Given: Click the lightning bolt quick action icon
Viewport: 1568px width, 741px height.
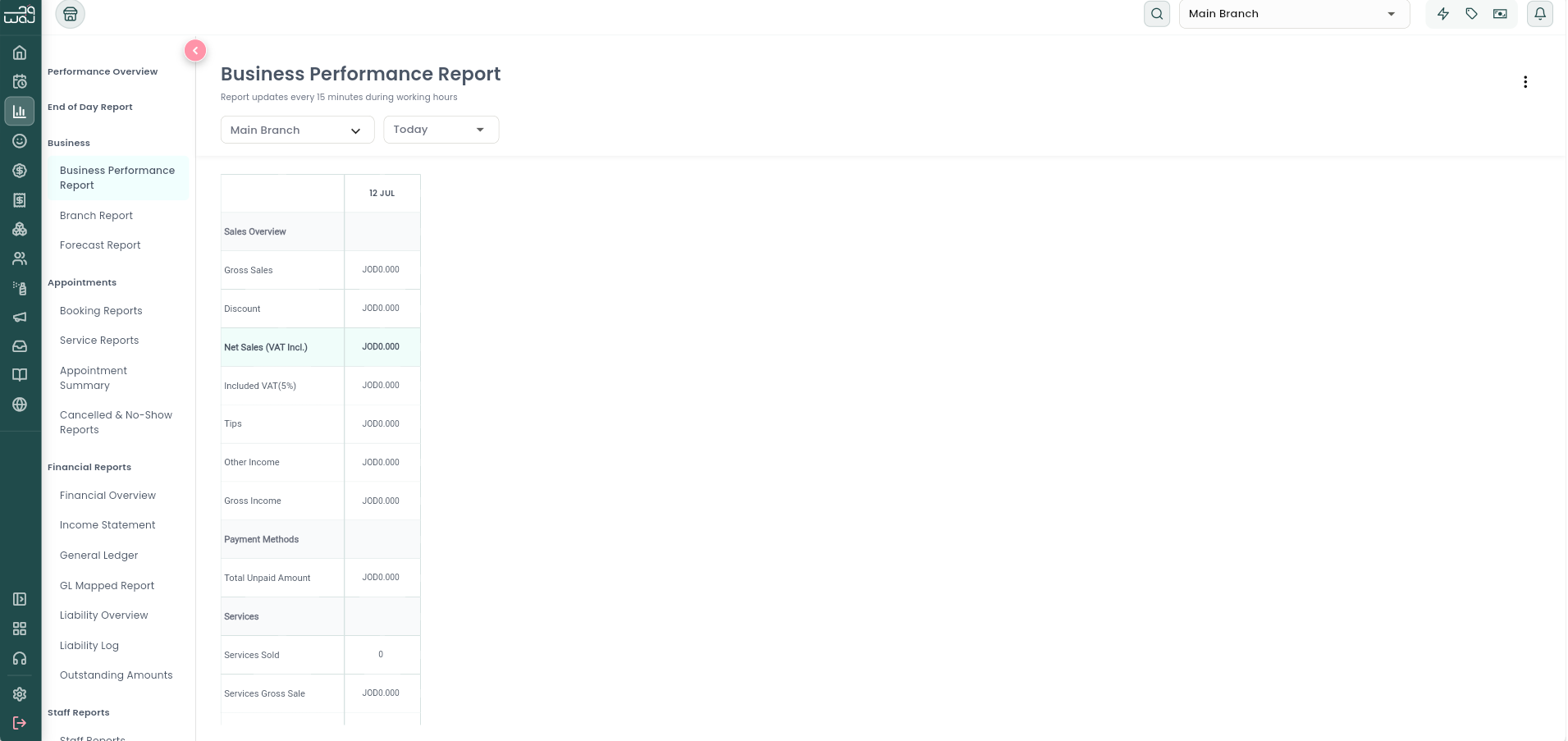Looking at the screenshot, I should tap(1443, 14).
